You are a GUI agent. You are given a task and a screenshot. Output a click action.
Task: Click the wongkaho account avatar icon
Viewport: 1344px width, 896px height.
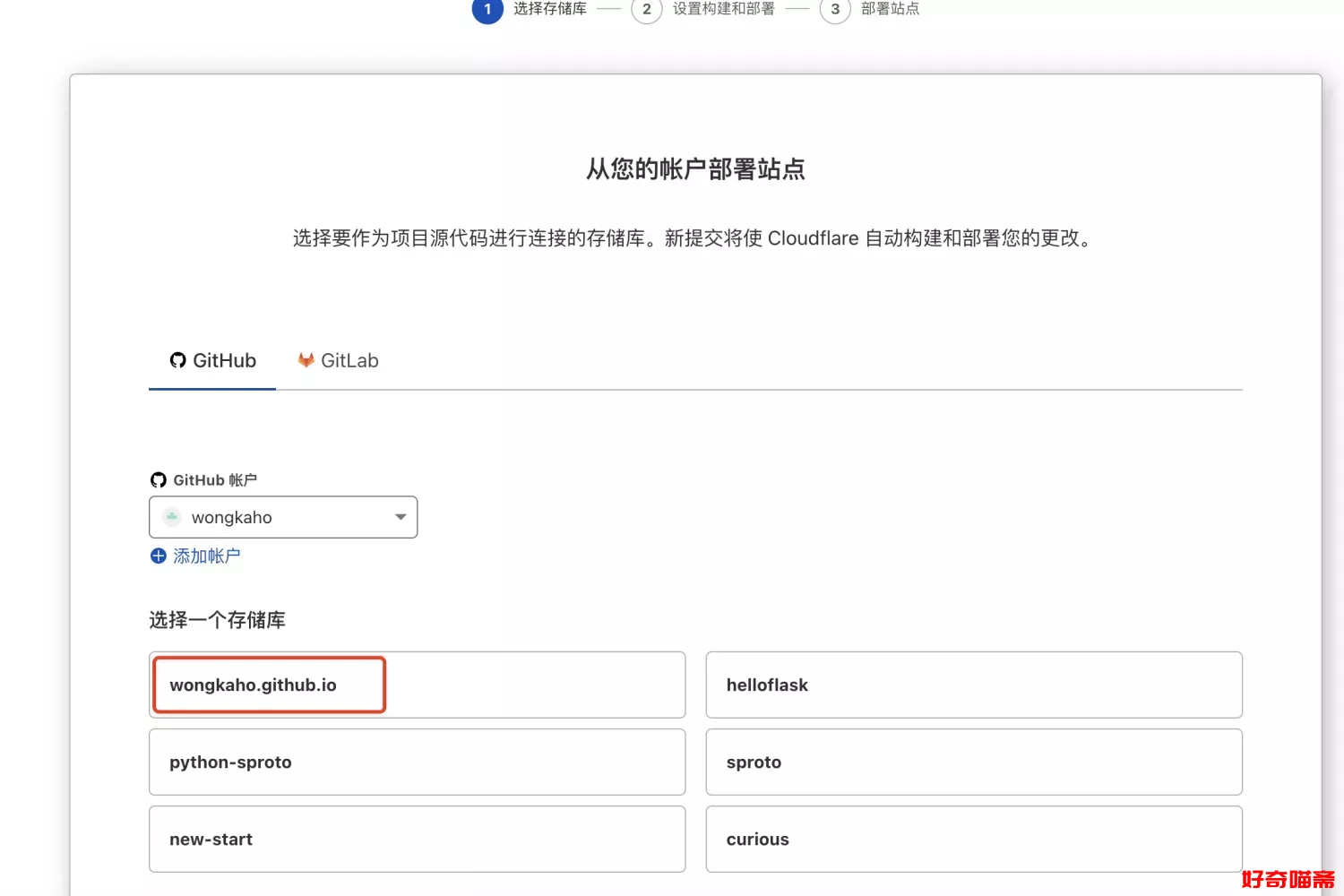coord(172,517)
